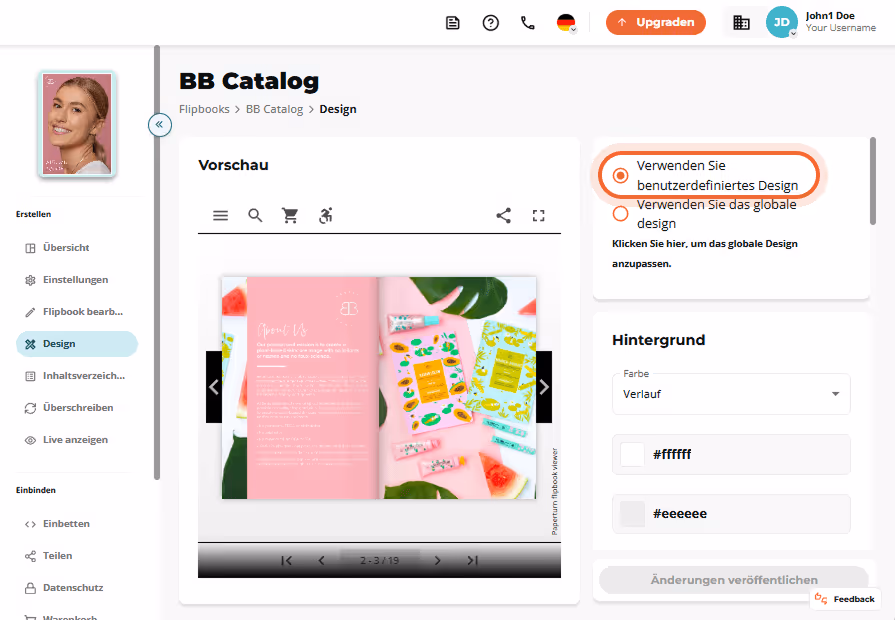Toggle fullscreen mode in the preview
The height and width of the screenshot is (620, 895).
coord(538,215)
